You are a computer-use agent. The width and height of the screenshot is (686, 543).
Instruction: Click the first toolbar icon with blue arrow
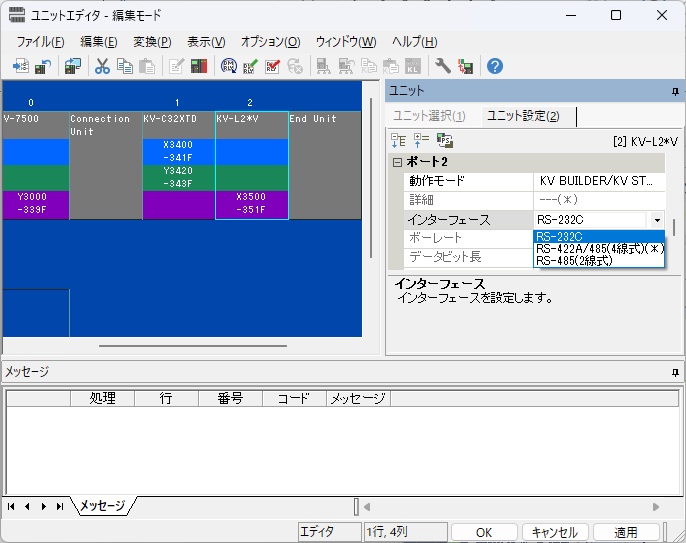tap(20, 66)
